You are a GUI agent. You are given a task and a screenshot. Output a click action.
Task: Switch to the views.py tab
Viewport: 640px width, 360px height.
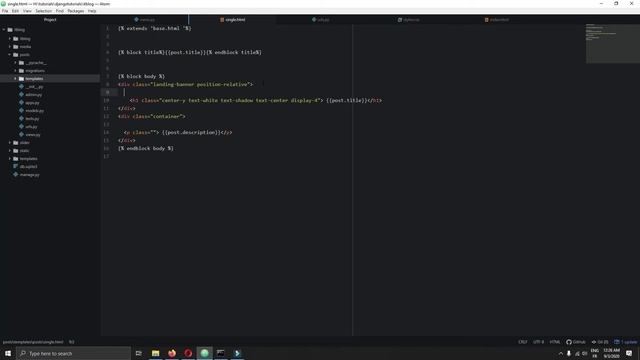point(144,20)
